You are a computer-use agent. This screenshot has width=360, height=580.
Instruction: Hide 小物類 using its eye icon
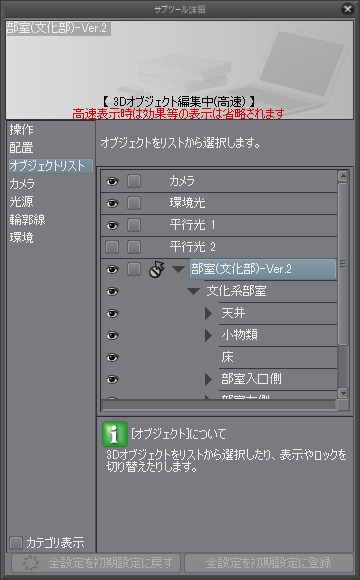(112, 335)
